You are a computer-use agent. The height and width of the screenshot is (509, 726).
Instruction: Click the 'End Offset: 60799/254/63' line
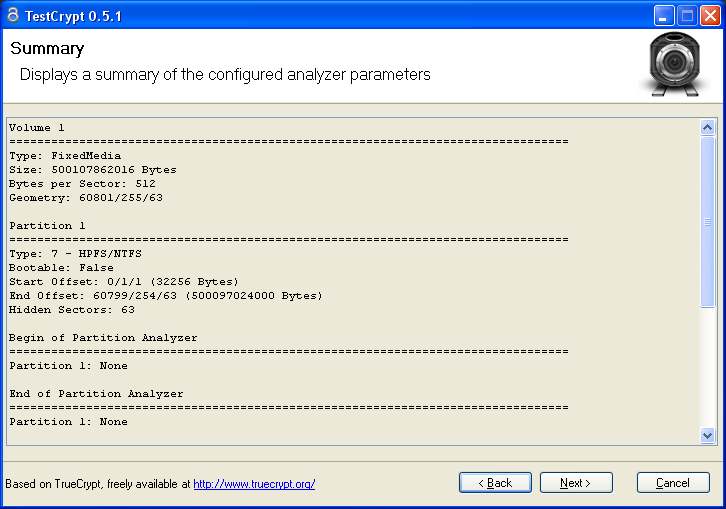coord(166,295)
